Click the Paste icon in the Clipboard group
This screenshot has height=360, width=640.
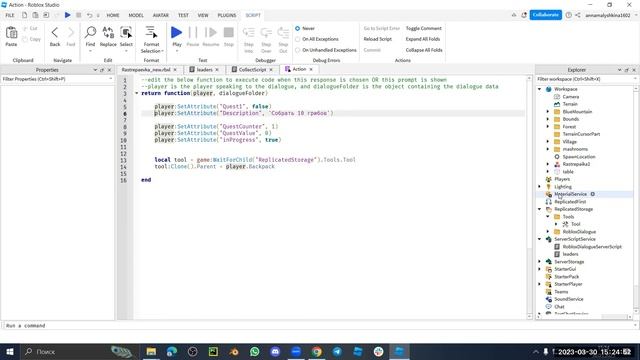click(11, 33)
